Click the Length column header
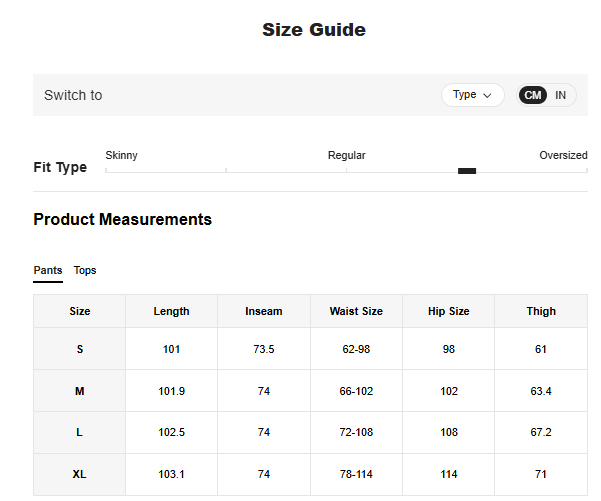The width and height of the screenshot is (601, 501). tap(171, 311)
